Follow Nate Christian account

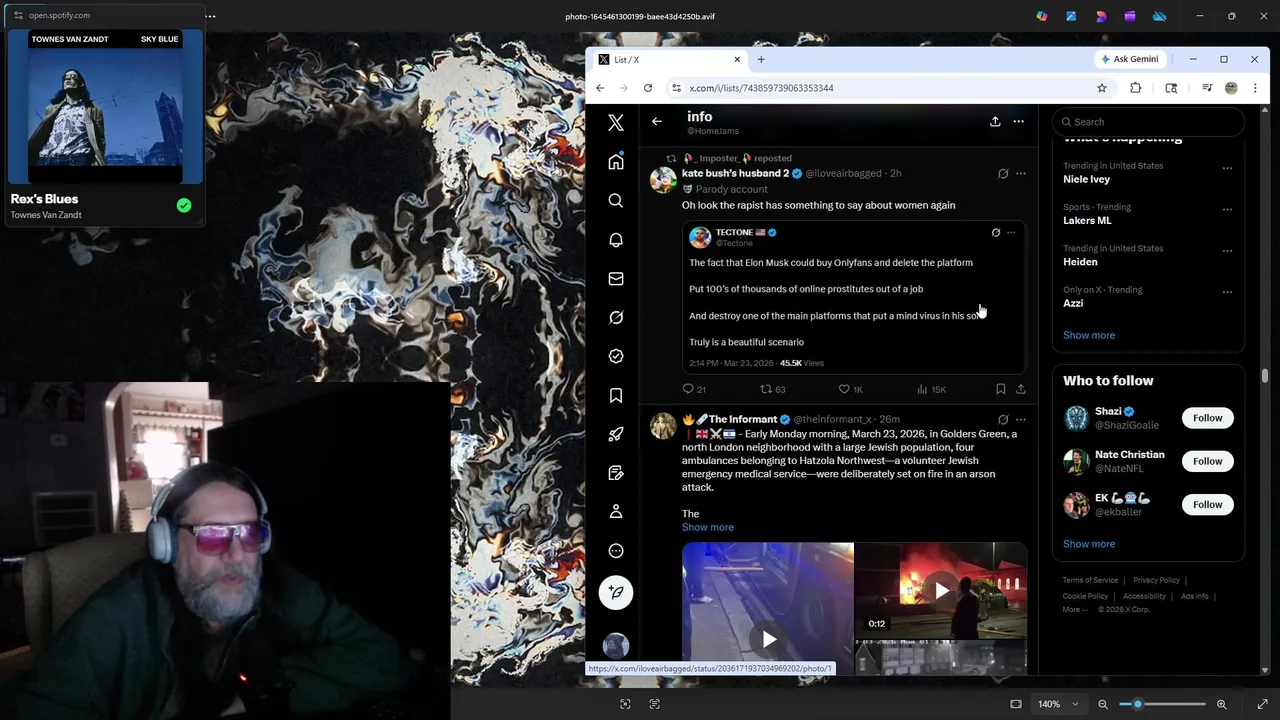tap(1207, 461)
